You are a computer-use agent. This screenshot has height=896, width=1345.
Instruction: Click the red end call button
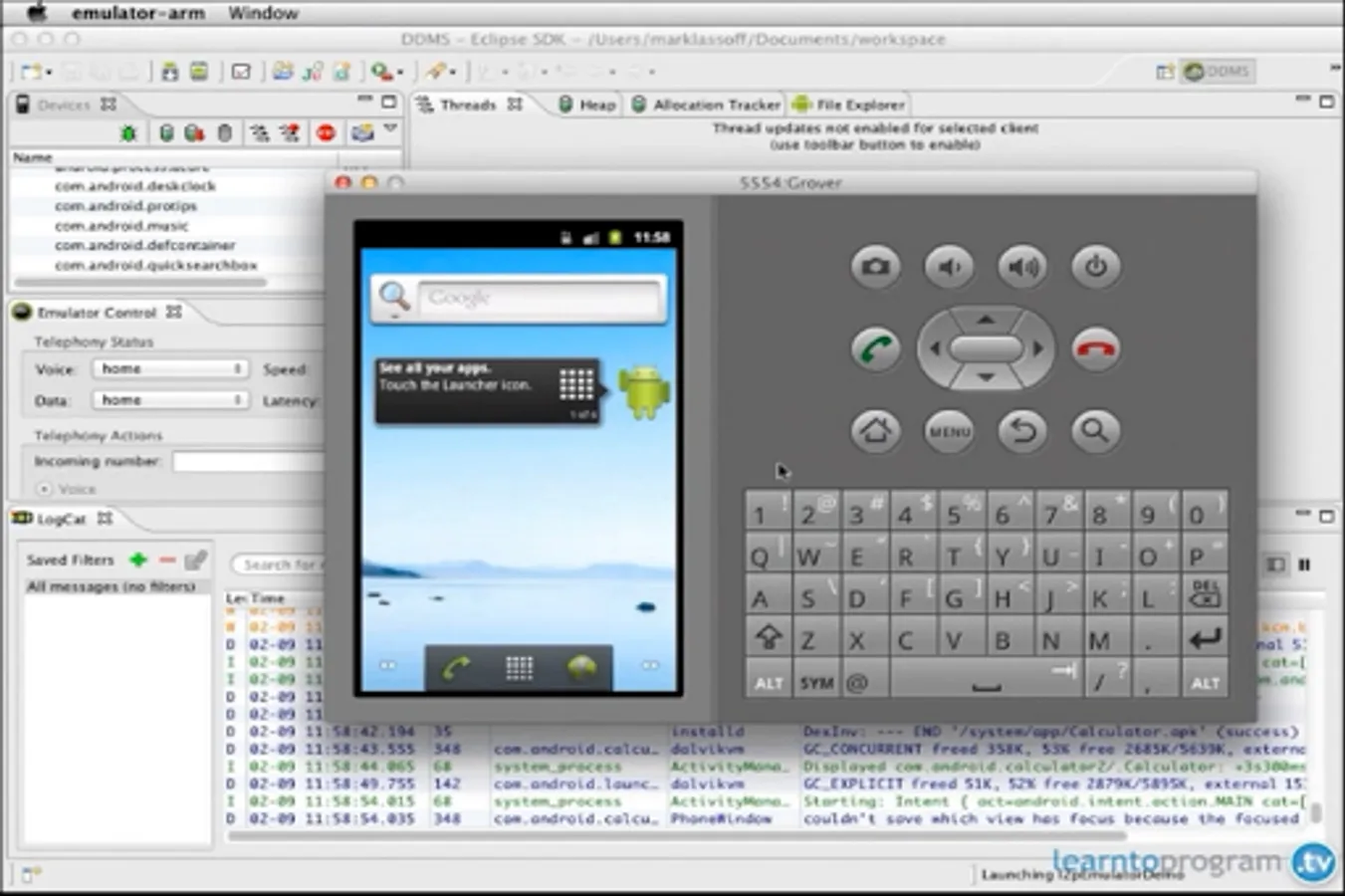1095,349
